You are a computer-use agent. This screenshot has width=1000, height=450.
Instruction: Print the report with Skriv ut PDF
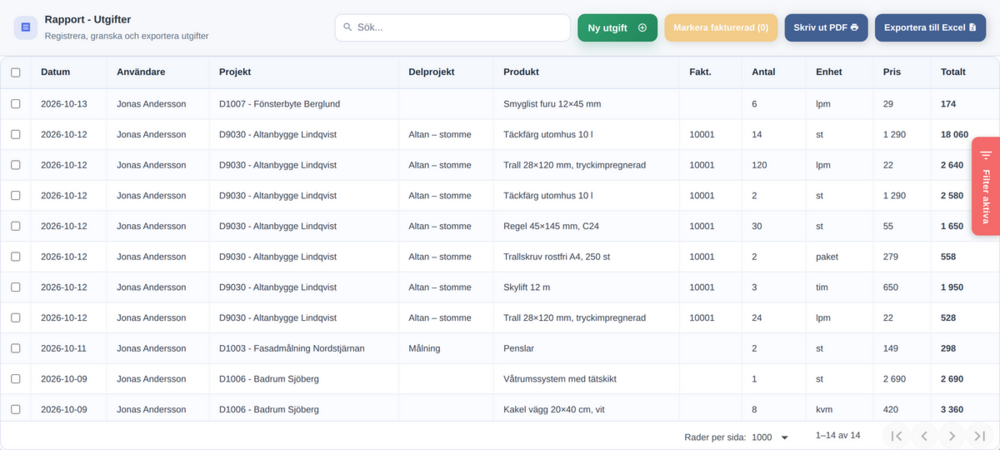coord(826,28)
